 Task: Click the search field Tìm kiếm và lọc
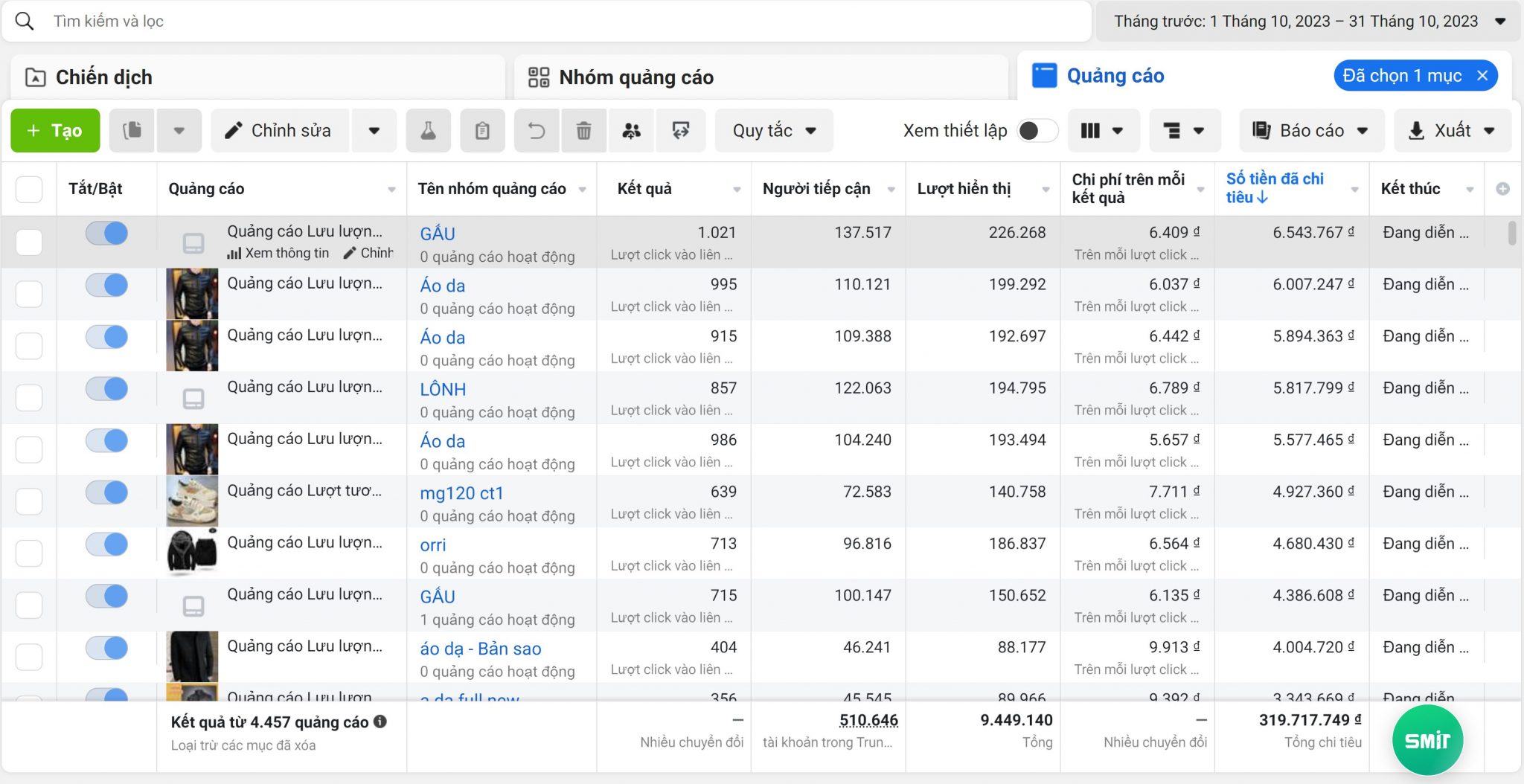point(298,22)
